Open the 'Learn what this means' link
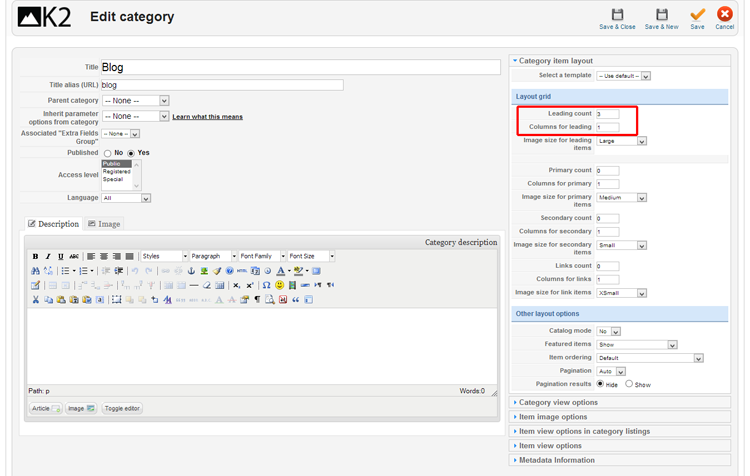This screenshot has width=750, height=476. pyautogui.click(x=207, y=117)
